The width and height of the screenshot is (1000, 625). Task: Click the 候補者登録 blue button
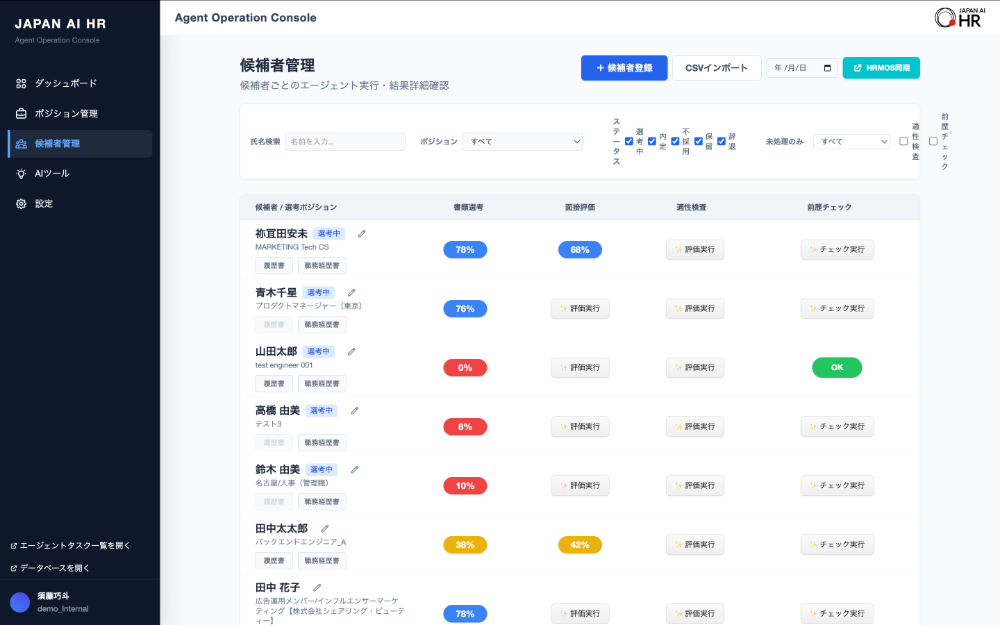coord(624,67)
